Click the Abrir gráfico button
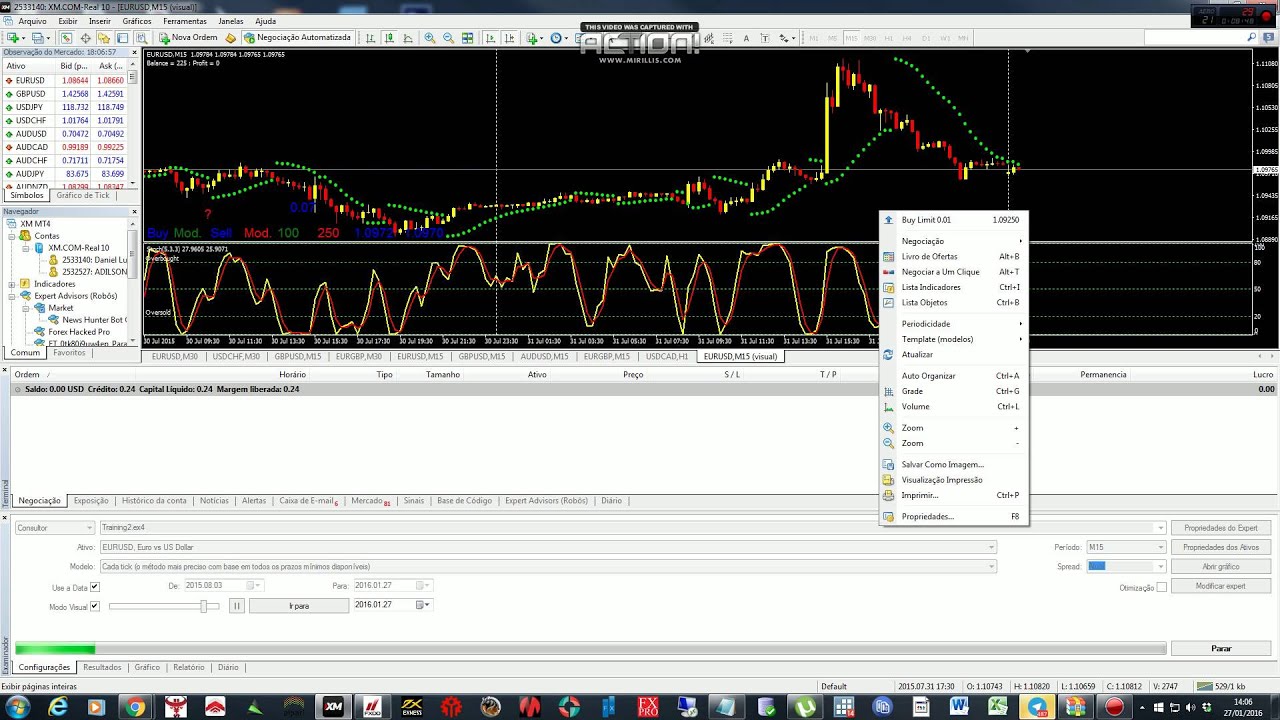This screenshot has width=1280, height=720. (1221, 566)
